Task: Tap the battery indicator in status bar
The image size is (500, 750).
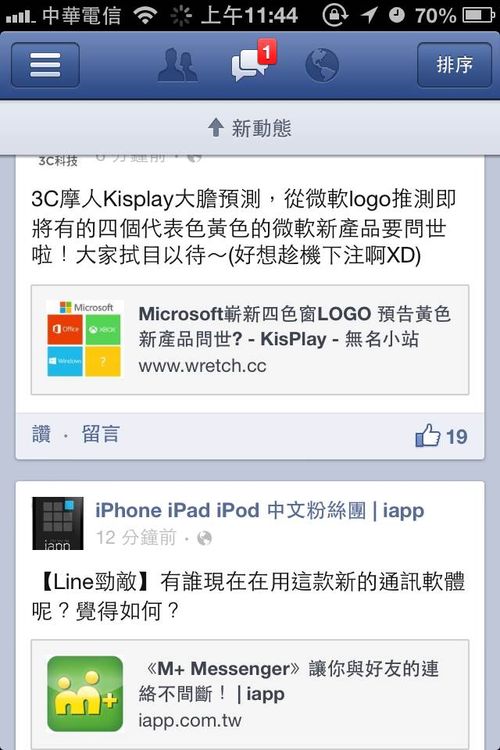Action: pyautogui.click(x=478, y=15)
